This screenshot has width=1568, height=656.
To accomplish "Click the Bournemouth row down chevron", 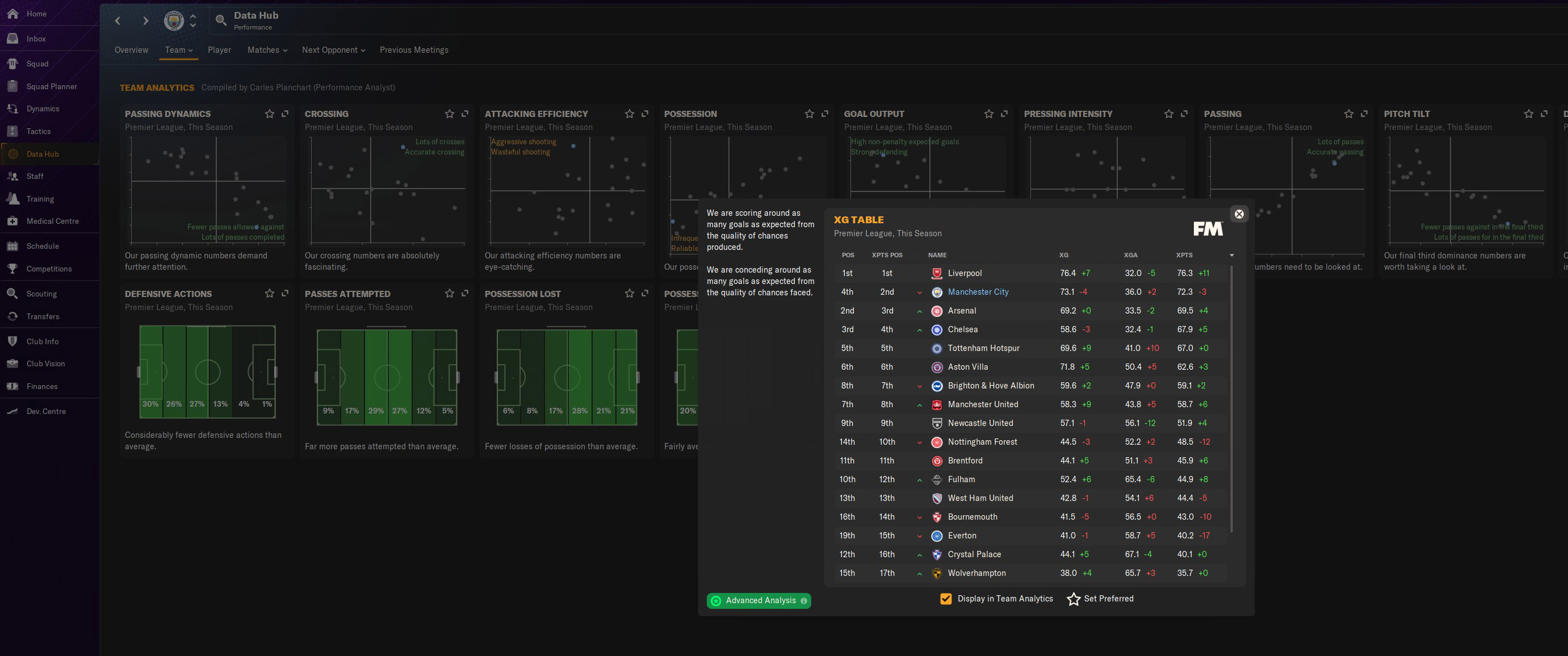I will coord(919,518).
